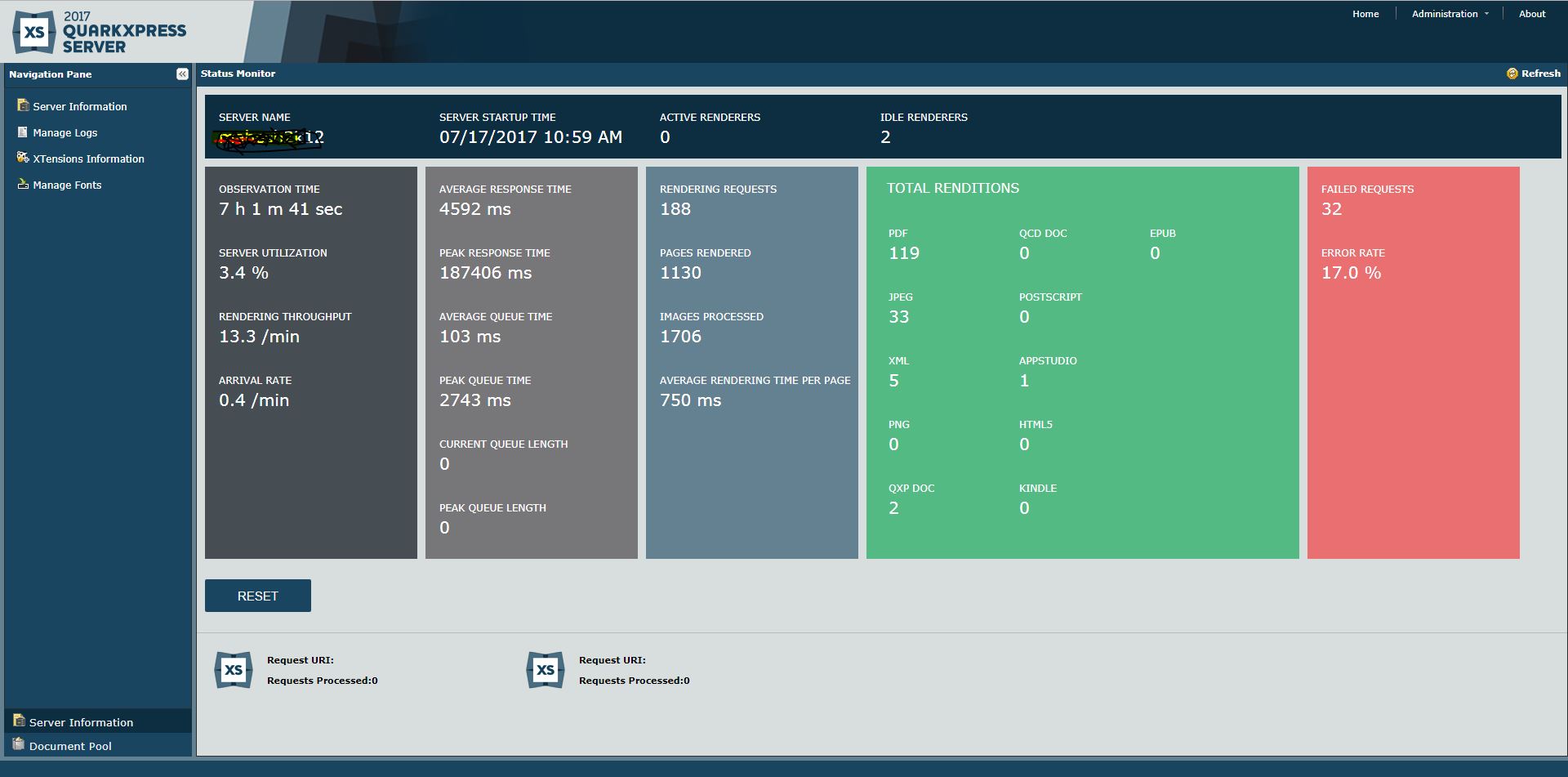This screenshot has height=777, width=1568.
Task: Click second Request URI label
Action: (x=612, y=660)
